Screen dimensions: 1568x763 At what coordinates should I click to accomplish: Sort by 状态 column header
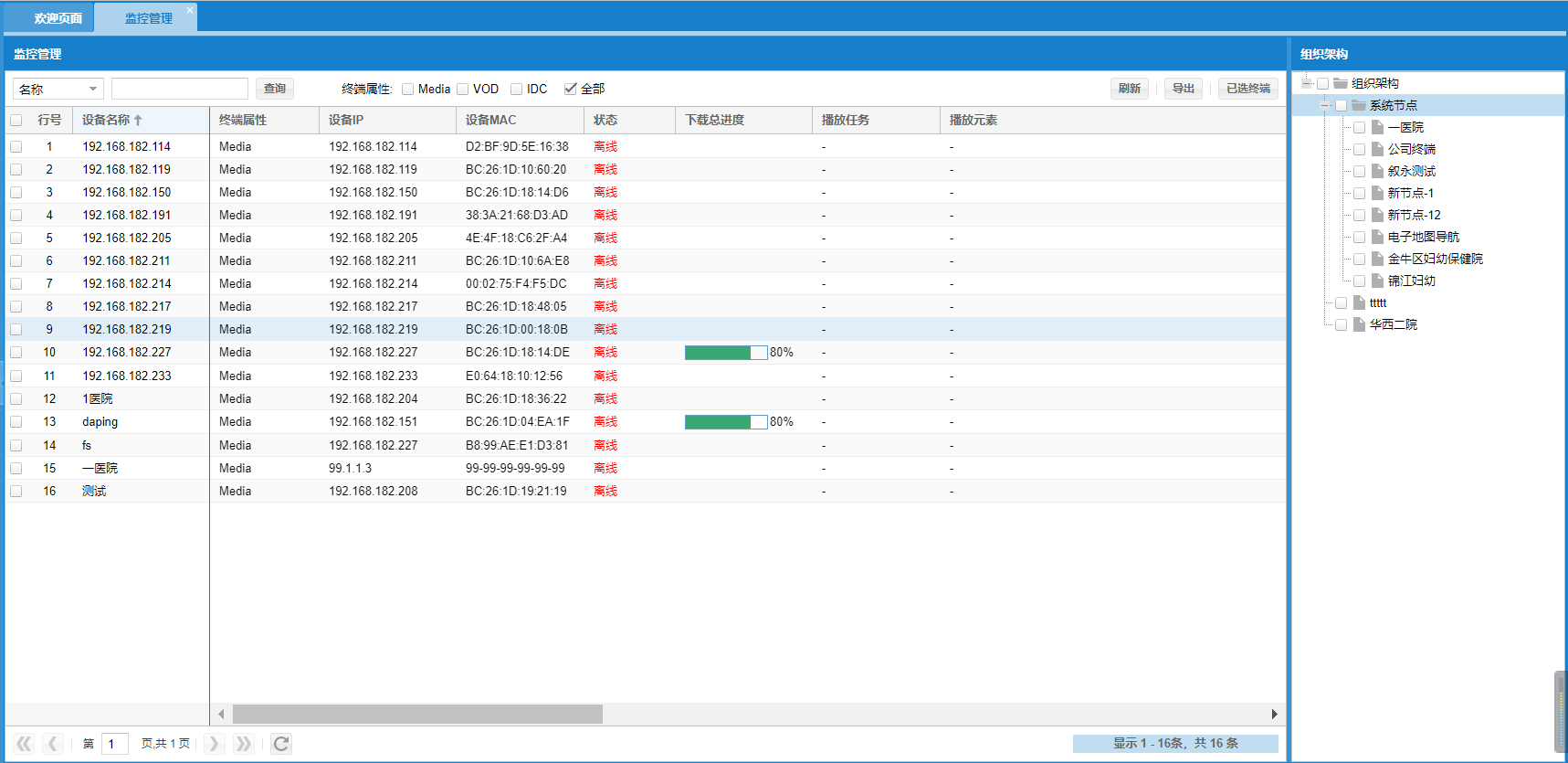pos(629,120)
